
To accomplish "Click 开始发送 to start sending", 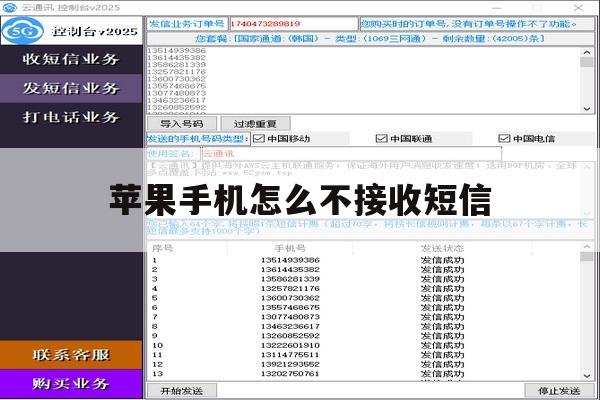I will (182, 391).
